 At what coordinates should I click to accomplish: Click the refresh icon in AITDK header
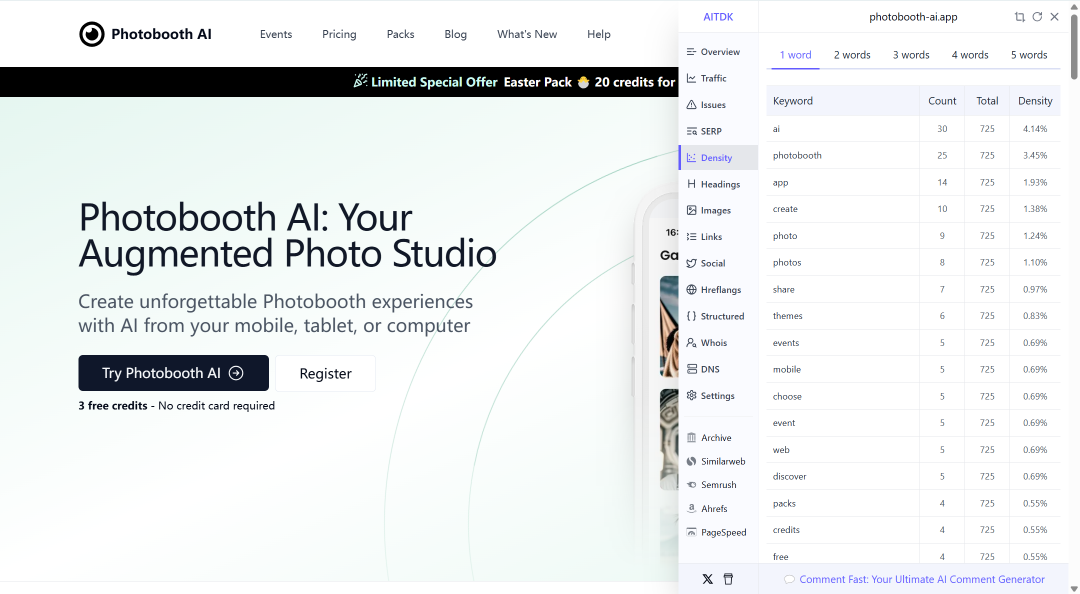[x=1037, y=17]
